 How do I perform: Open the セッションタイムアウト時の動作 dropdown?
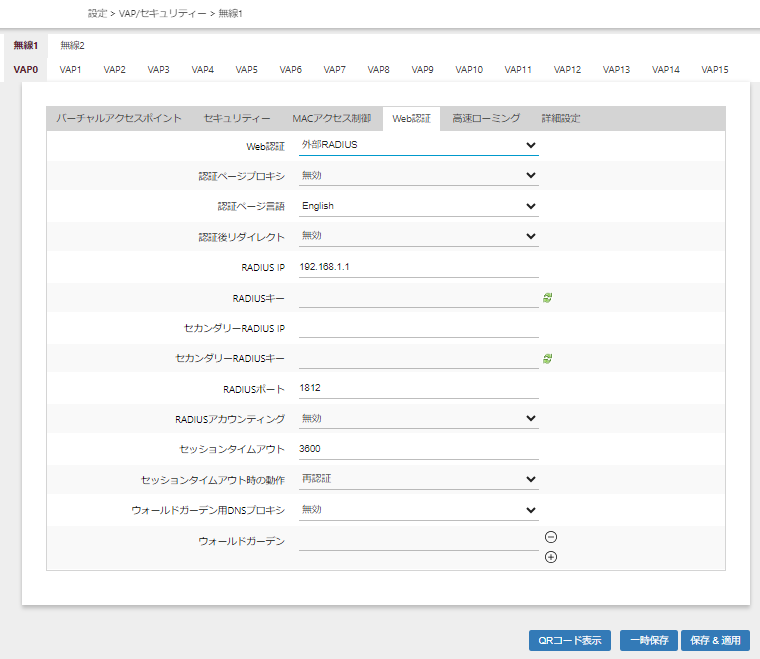point(419,479)
